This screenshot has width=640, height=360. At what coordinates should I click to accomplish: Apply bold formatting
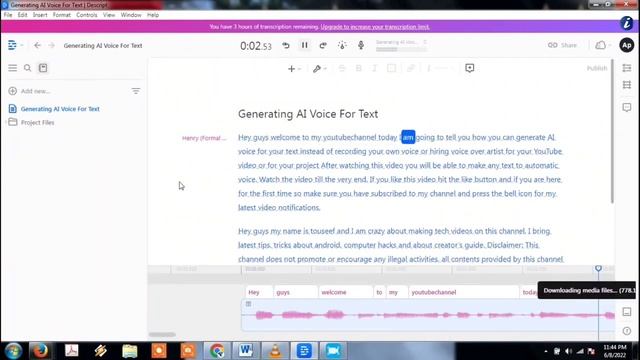click(x=358, y=68)
